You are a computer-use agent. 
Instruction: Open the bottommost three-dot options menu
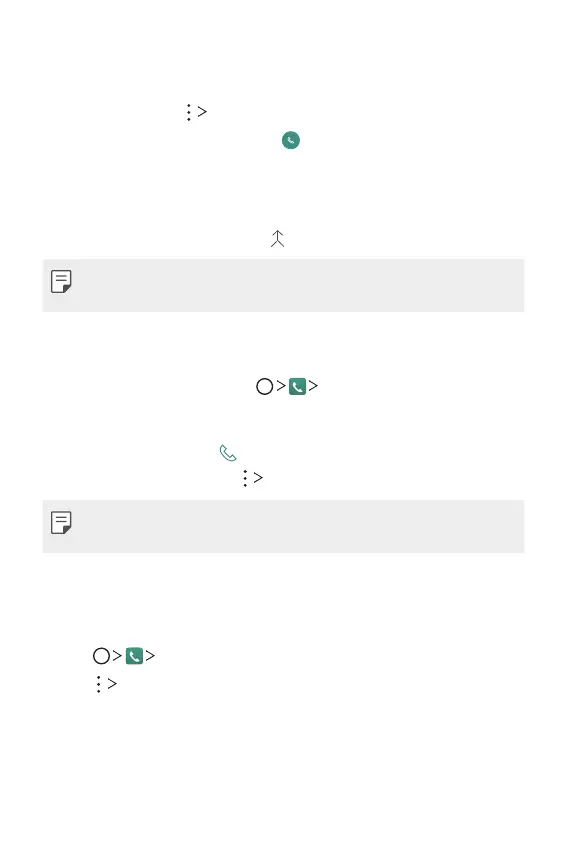pos(98,684)
